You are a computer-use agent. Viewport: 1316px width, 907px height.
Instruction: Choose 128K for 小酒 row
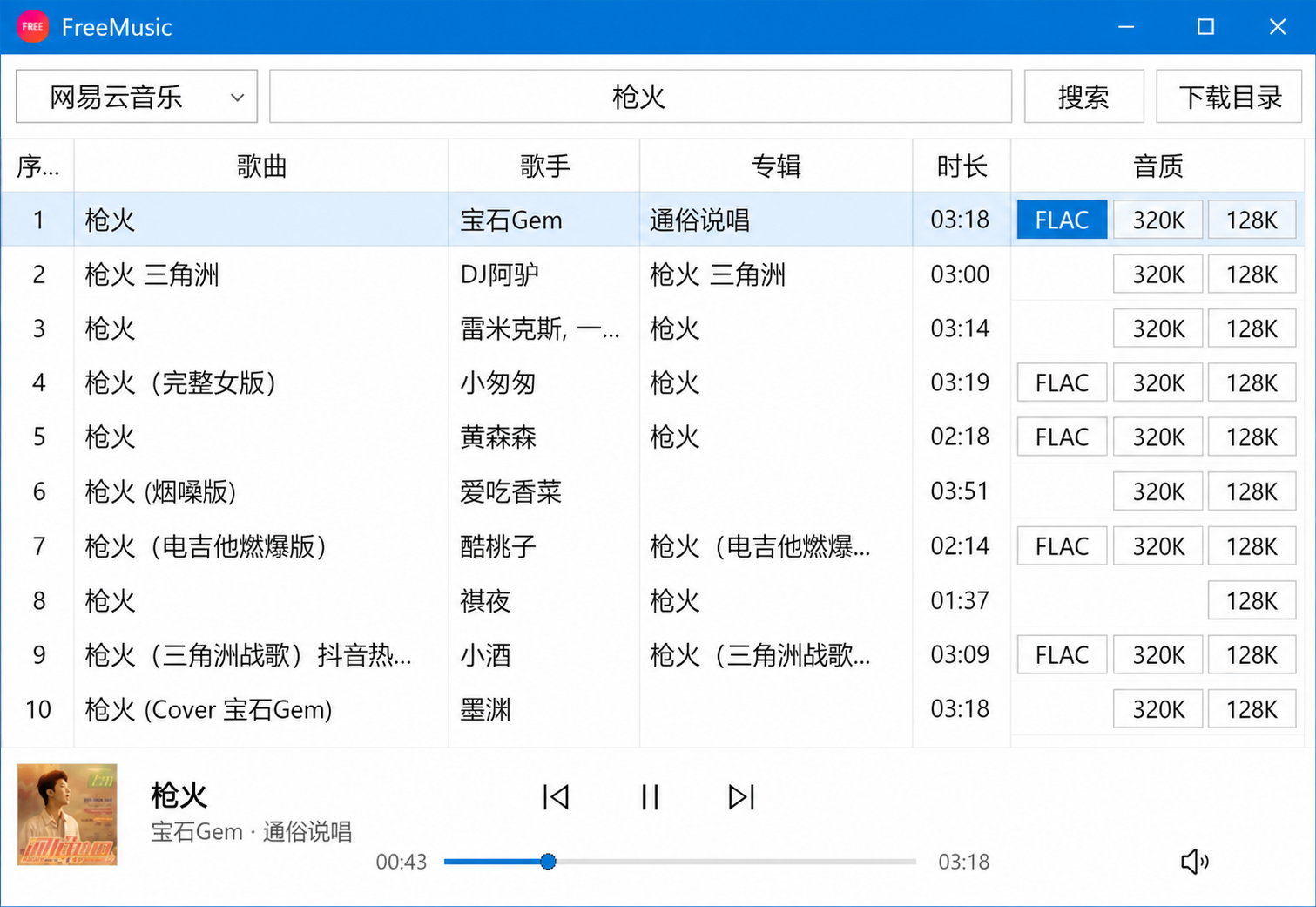[1252, 654]
